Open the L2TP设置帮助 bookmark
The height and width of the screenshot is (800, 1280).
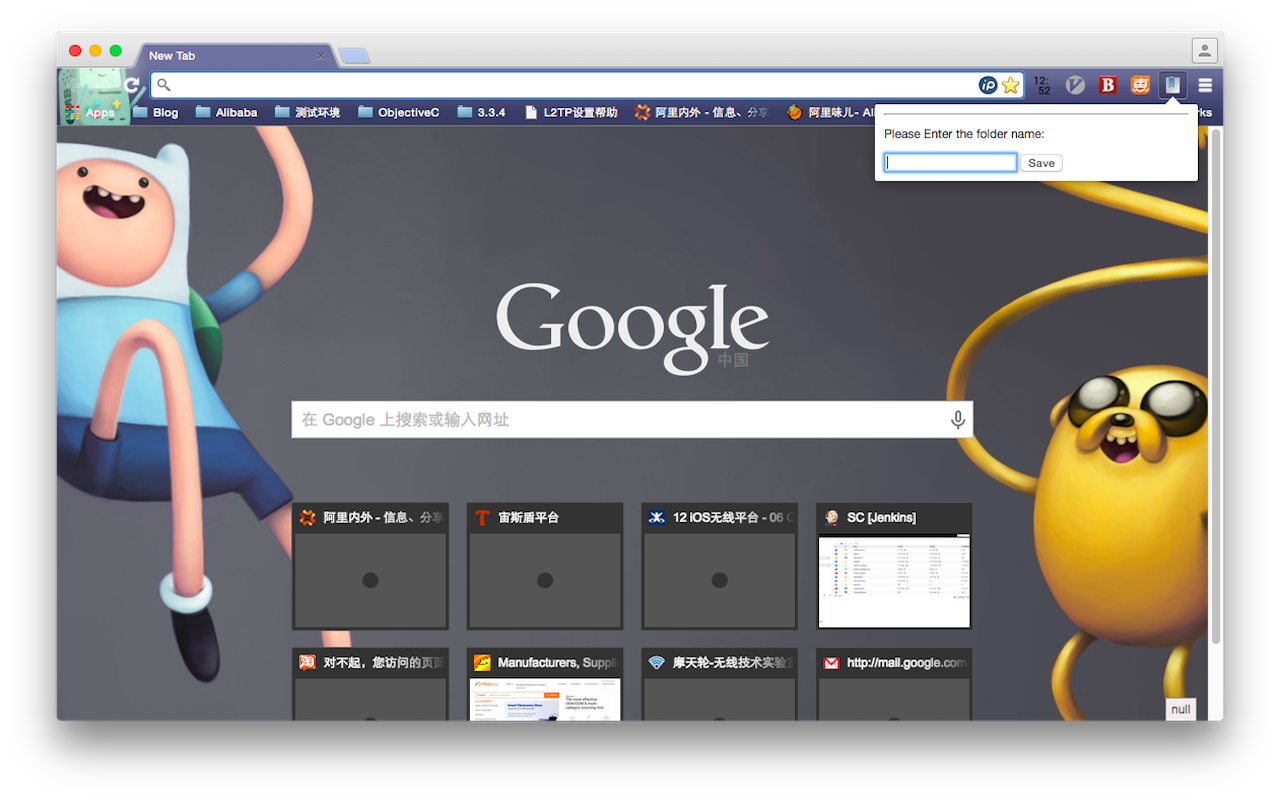click(571, 113)
